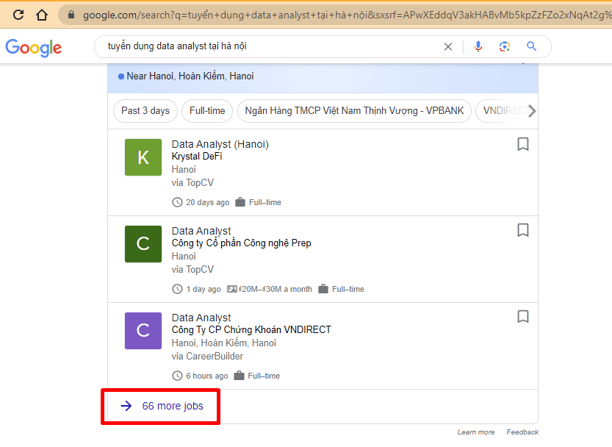Click the ₫20M–₫30M a month salary
Viewport: 612px width, 447px height.
tap(276, 289)
